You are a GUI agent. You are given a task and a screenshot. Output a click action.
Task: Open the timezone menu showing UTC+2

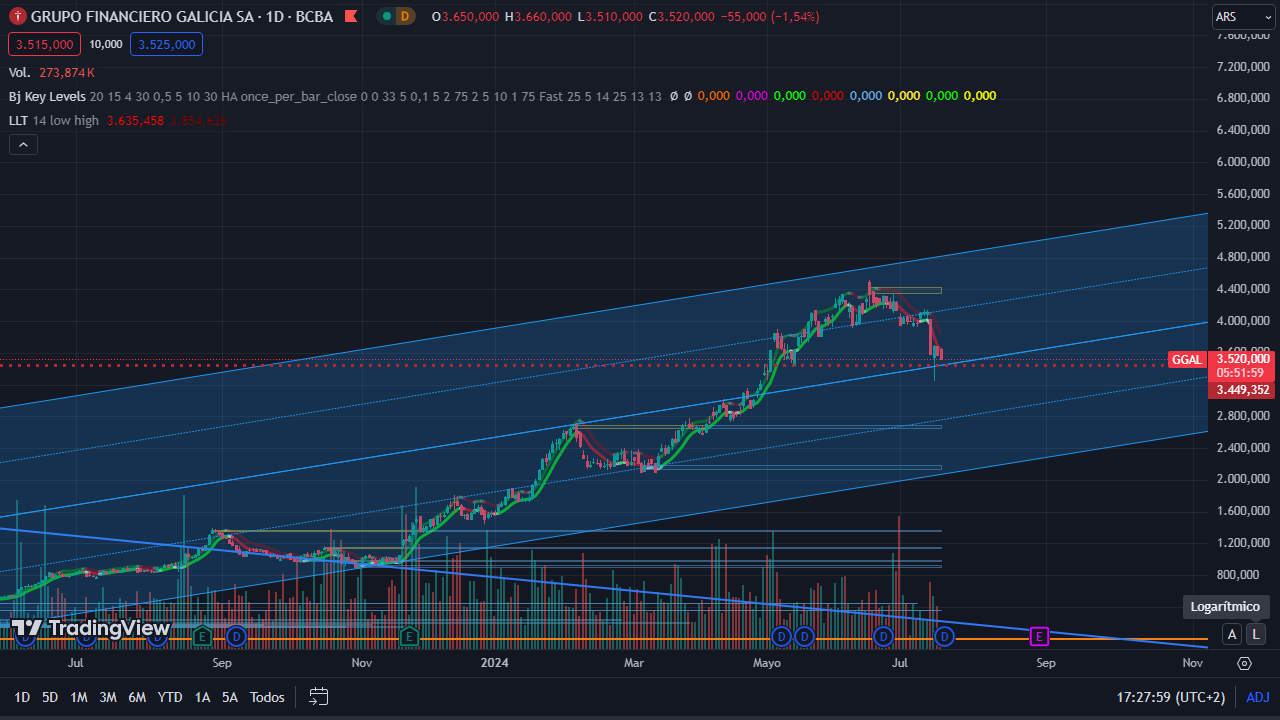point(1171,697)
